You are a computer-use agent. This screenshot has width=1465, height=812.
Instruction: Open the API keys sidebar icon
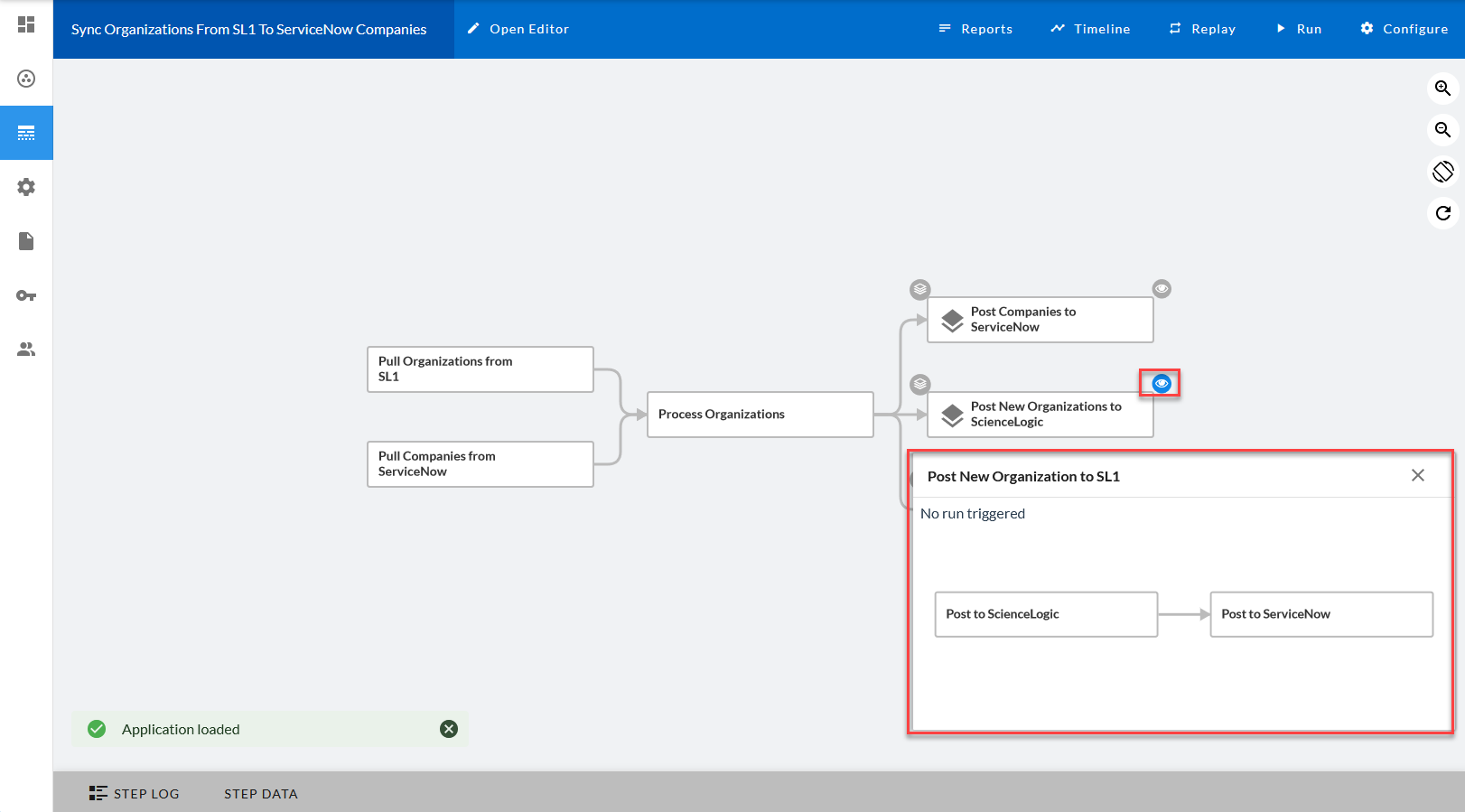point(26,295)
